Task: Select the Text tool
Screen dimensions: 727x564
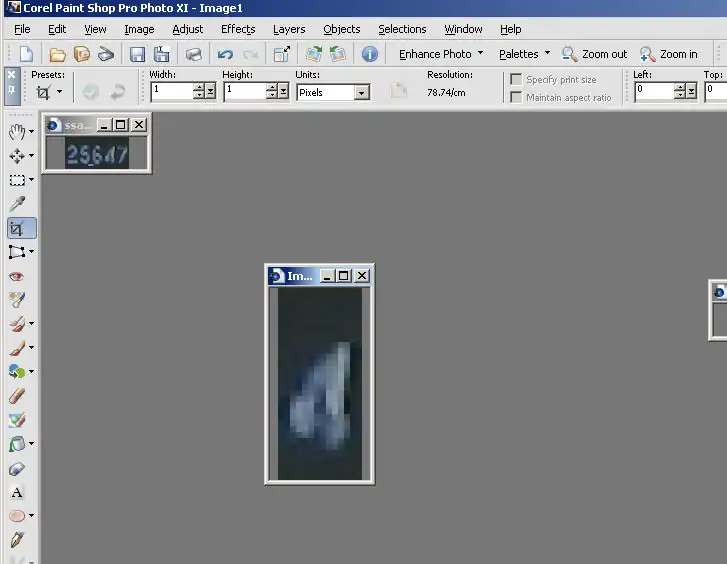Action: (x=17, y=492)
